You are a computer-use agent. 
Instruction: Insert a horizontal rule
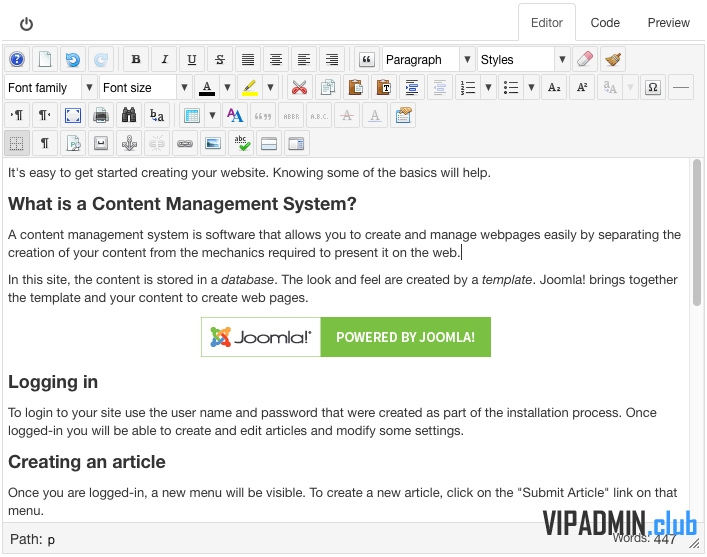click(681, 87)
